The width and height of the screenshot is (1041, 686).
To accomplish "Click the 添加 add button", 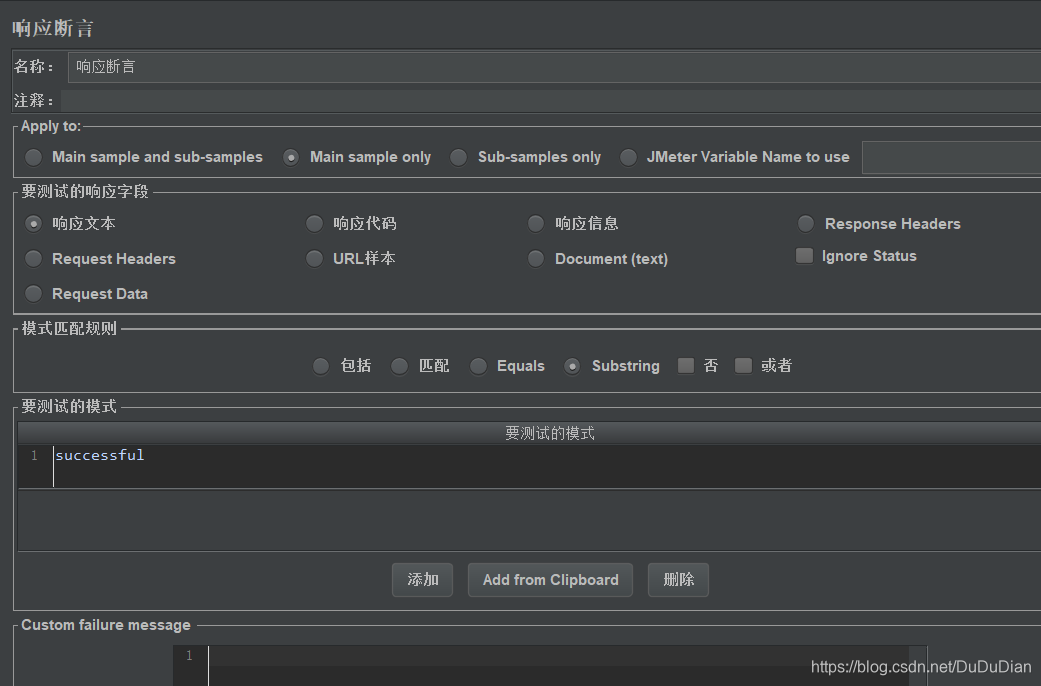I will pos(422,580).
